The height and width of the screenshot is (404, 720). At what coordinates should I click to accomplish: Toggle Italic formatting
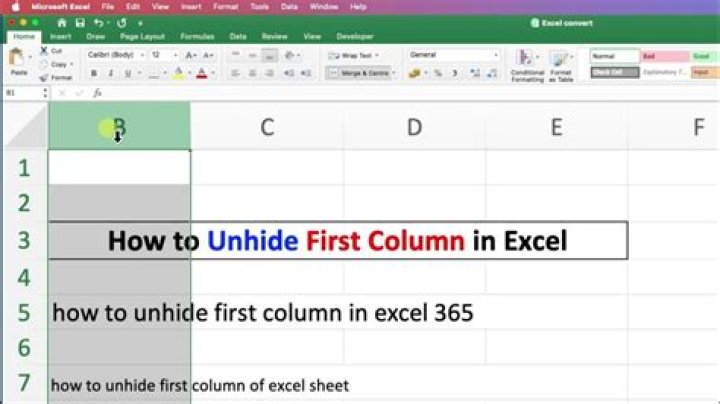coord(110,73)
